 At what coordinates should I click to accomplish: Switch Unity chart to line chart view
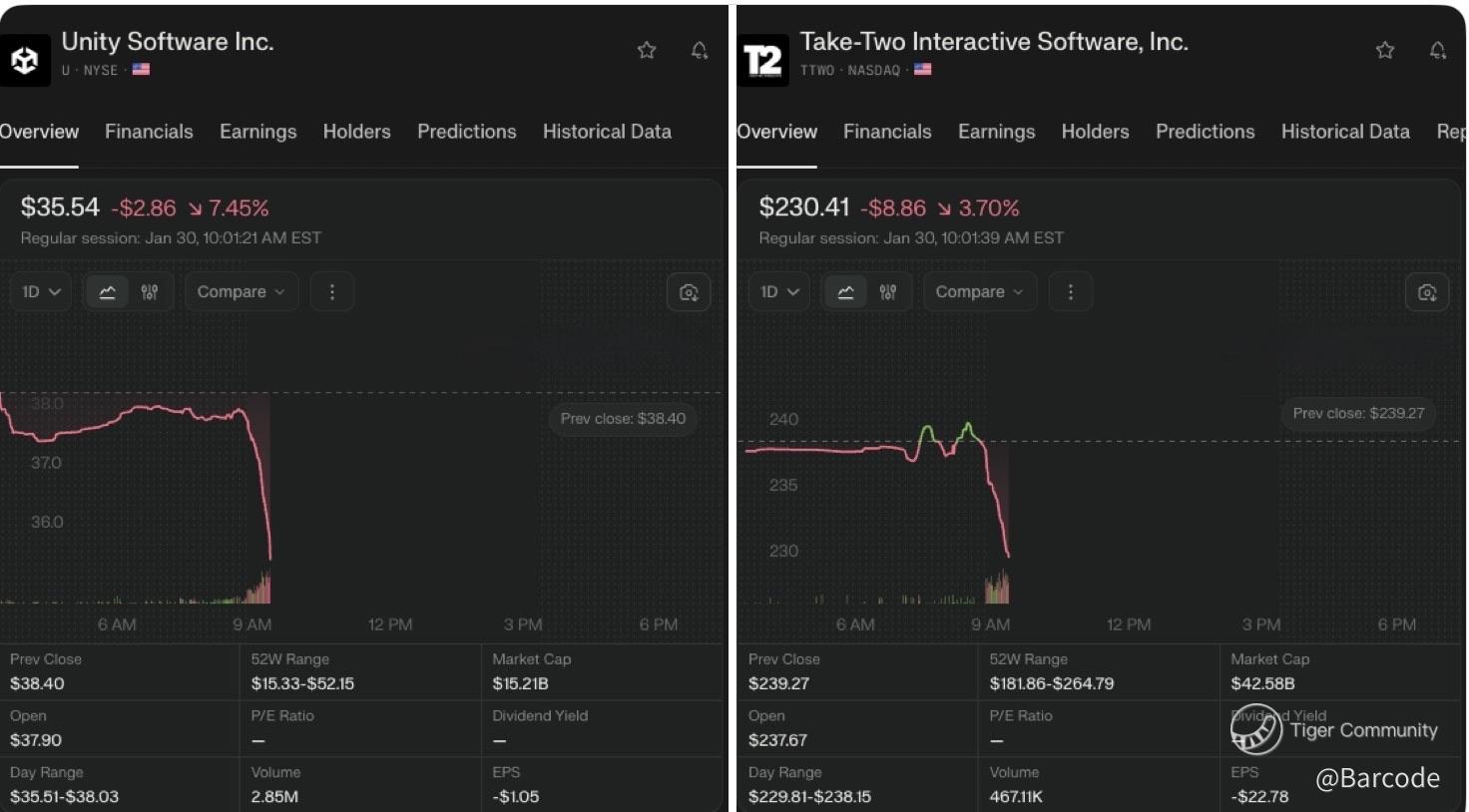click(108, 292)
